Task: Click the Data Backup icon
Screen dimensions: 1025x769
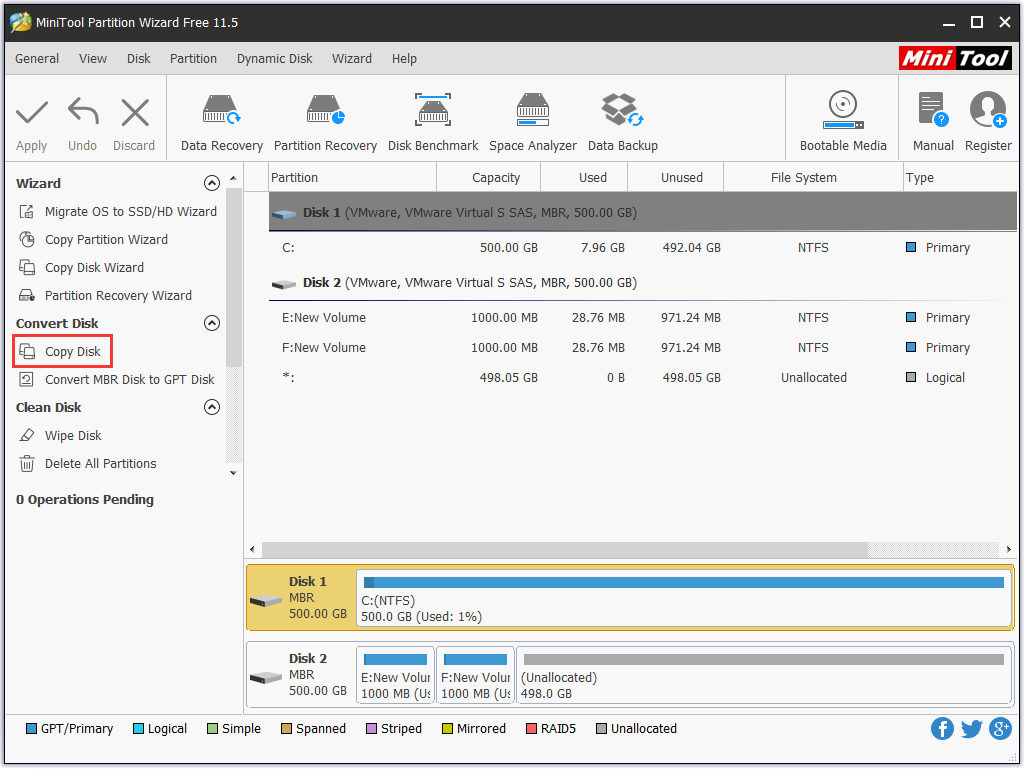Action: [622, 118]
